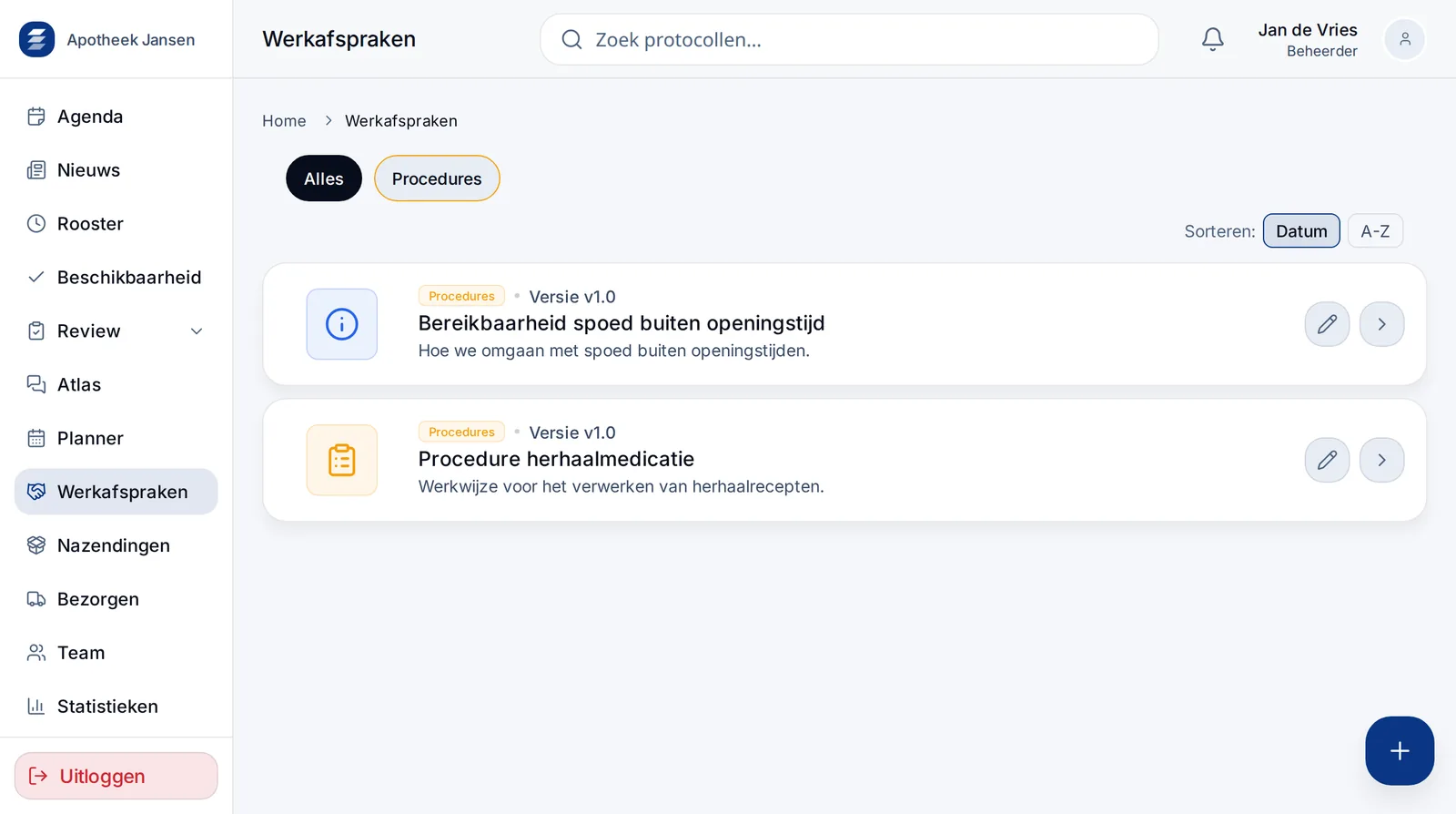
Task: Open Beschikbaarheid in sidebar
Action: 116,278
